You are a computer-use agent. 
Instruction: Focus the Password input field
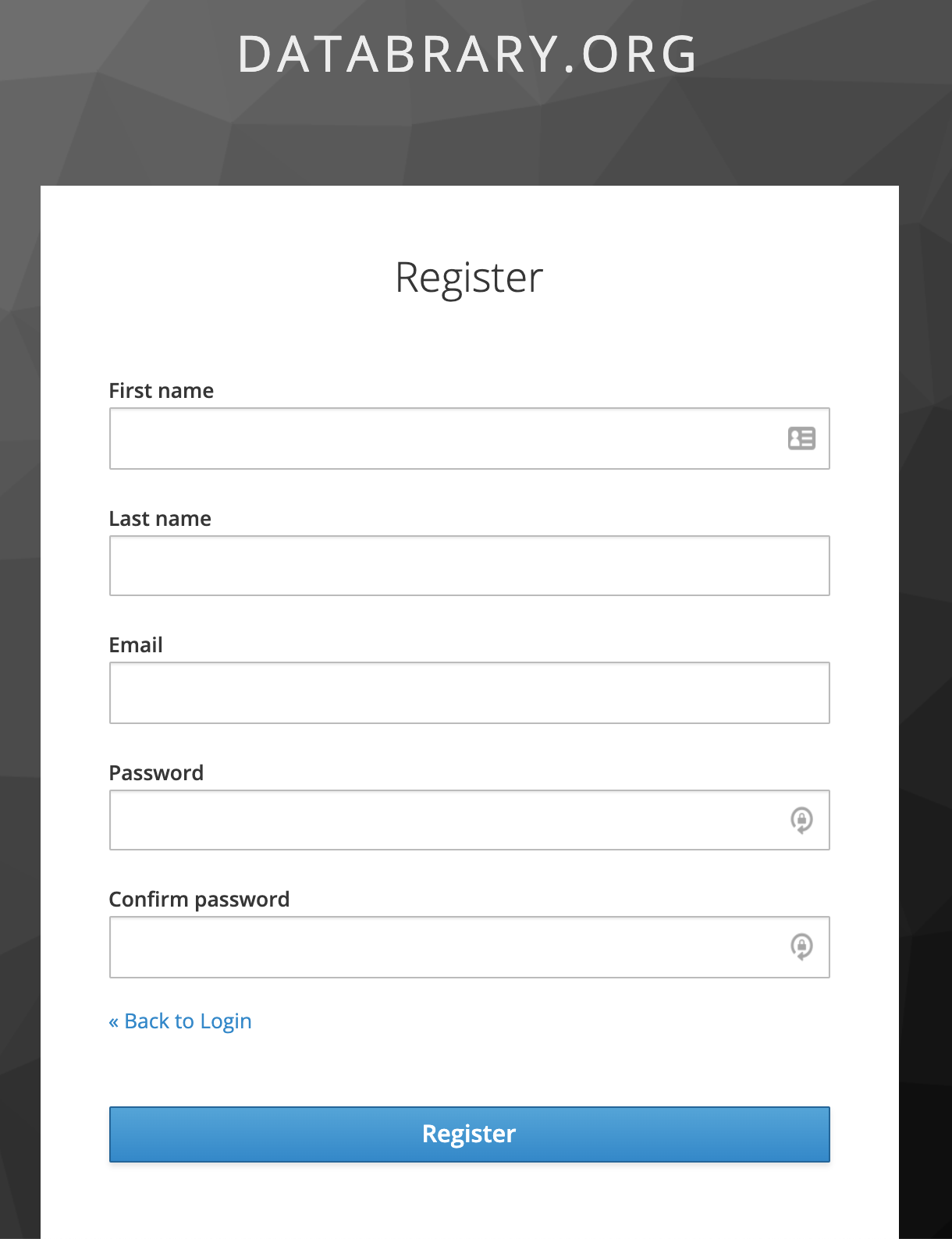pyautogui.click(x=445, y=820)
